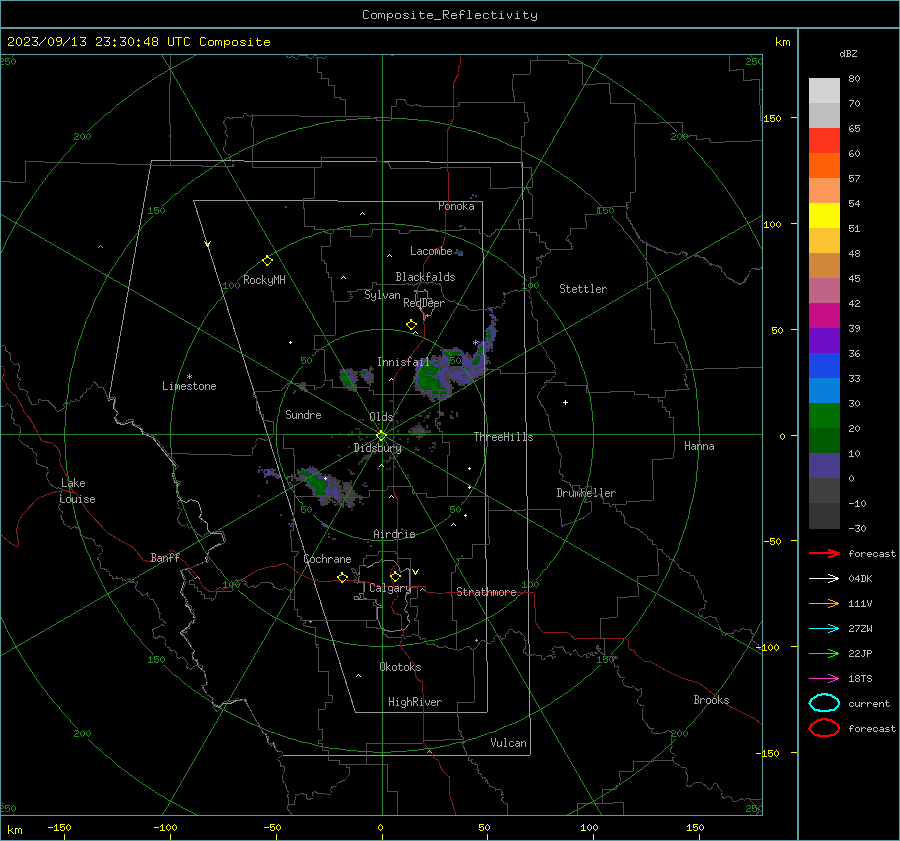Click the Ponoka city label
The image size is (900, 841).
(456, 207)
